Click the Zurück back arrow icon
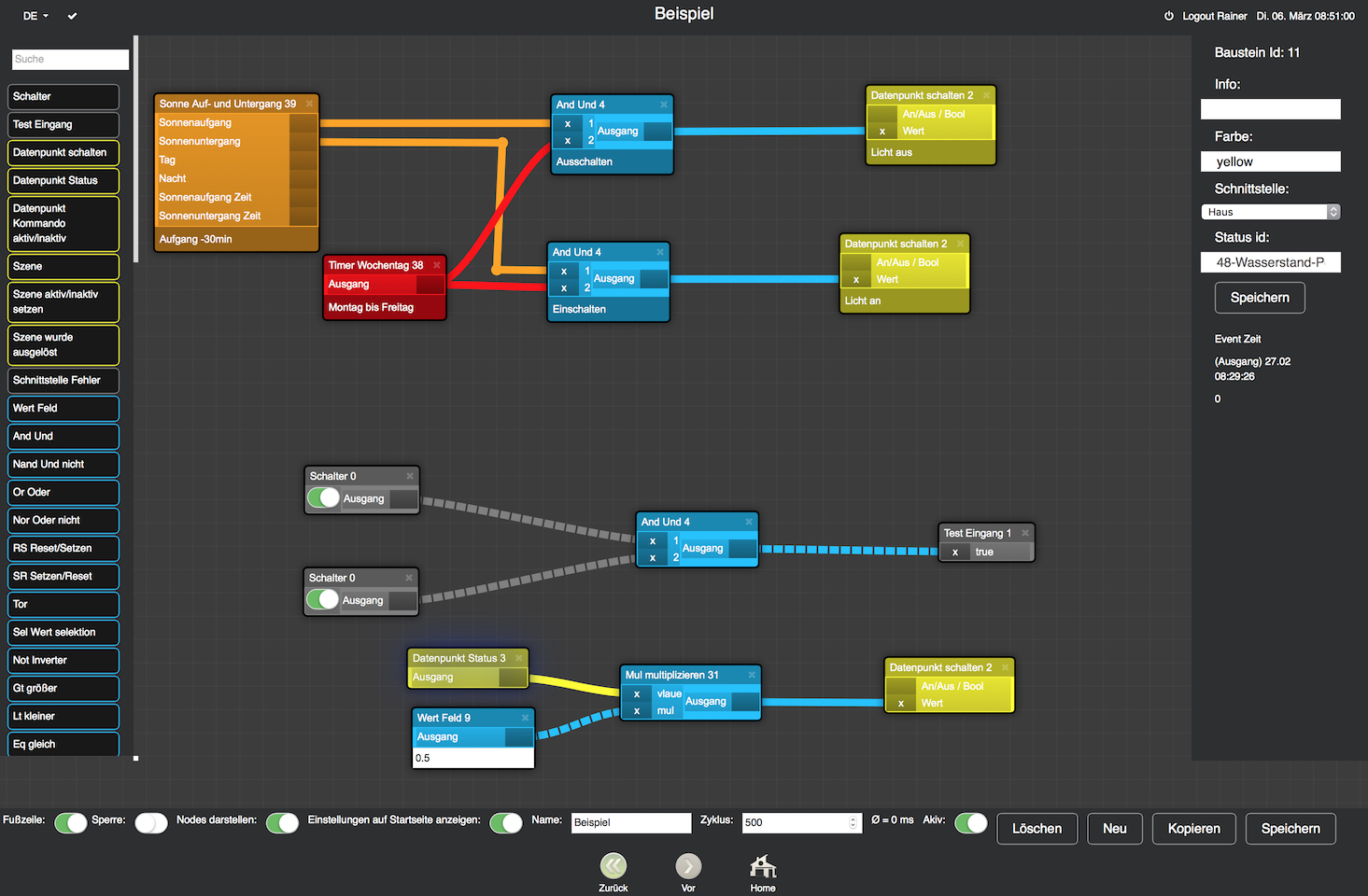This screenshot has width=1368, height=896. 613,865
